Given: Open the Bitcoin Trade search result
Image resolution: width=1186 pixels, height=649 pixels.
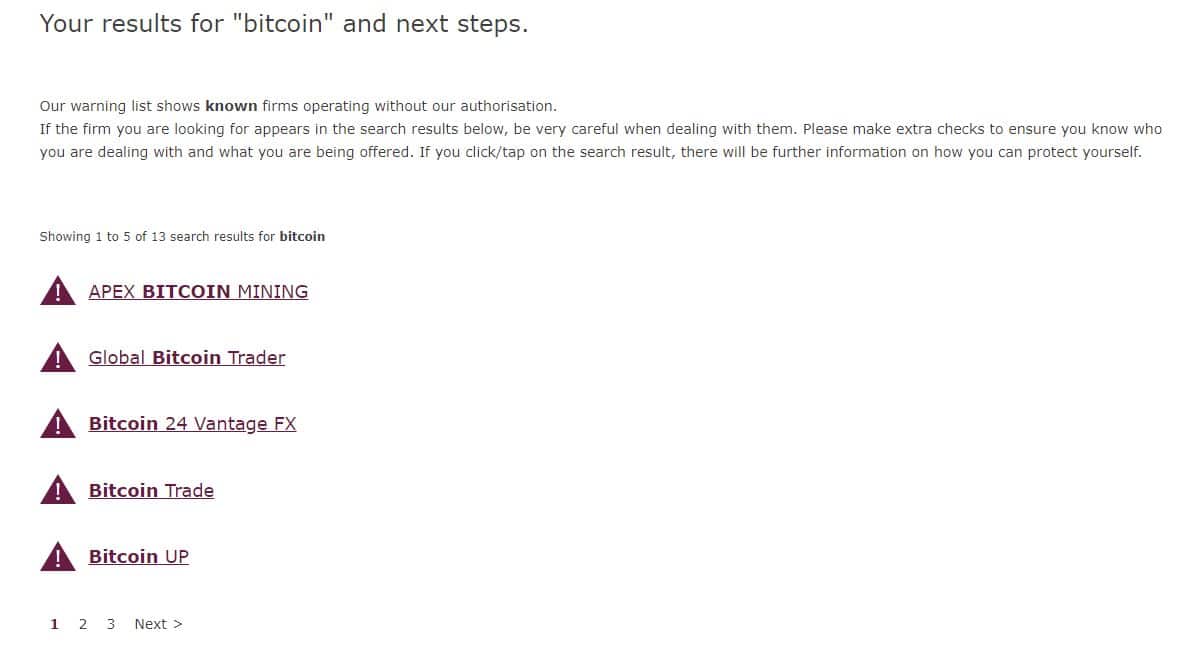Looking at the screenshot, I should point(151,490).
